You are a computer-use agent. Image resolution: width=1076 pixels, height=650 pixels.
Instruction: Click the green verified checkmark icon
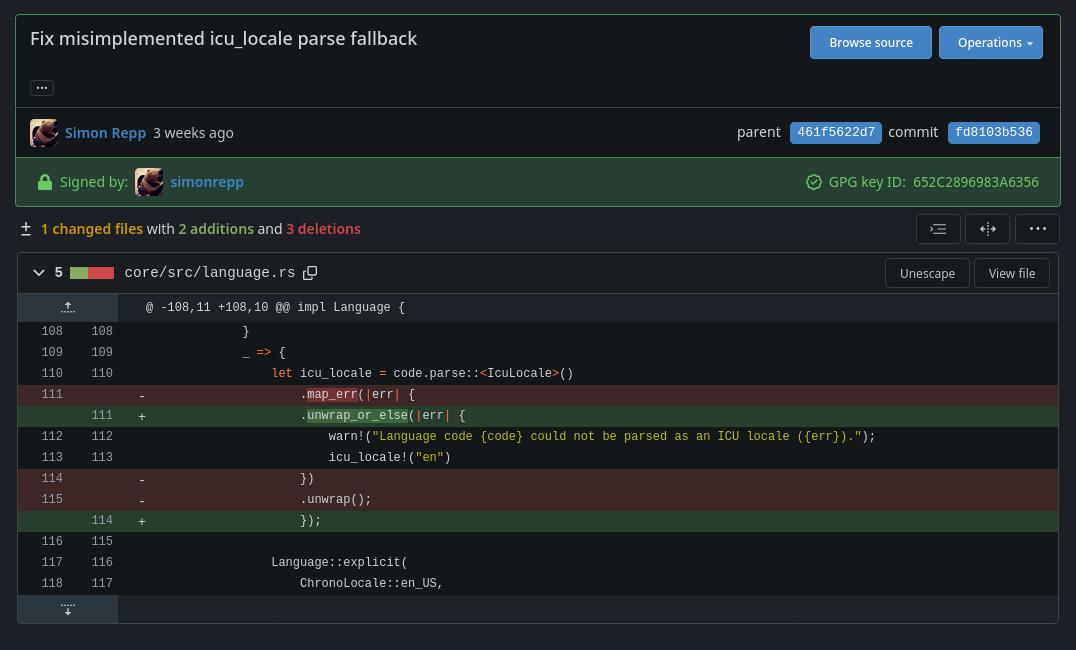pos(814,182)
